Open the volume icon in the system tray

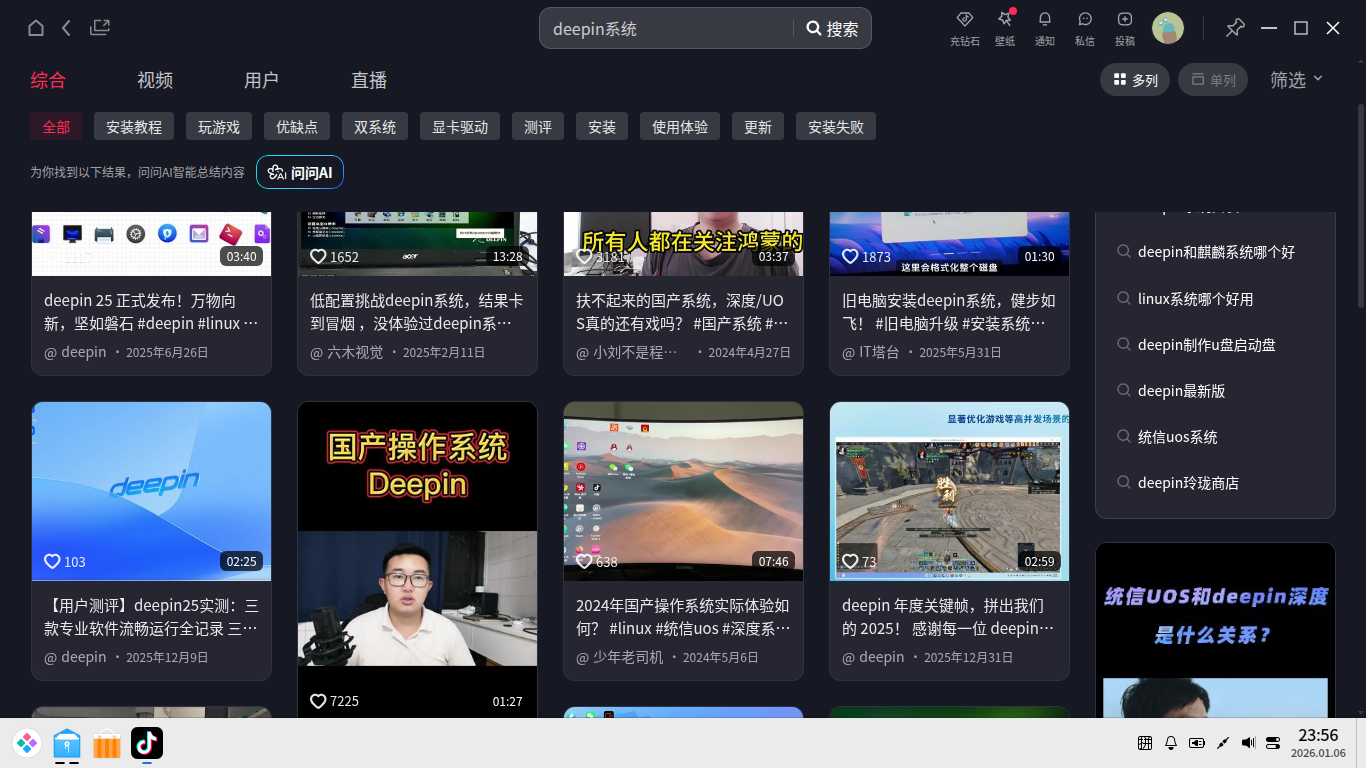click(x=1248, y=743)
